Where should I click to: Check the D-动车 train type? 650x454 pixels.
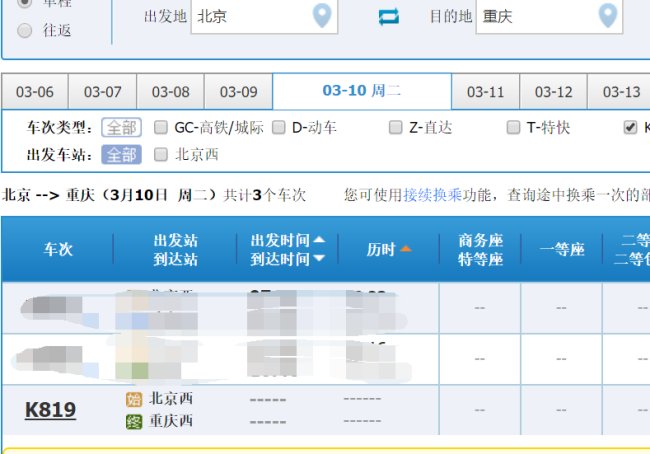279,127
